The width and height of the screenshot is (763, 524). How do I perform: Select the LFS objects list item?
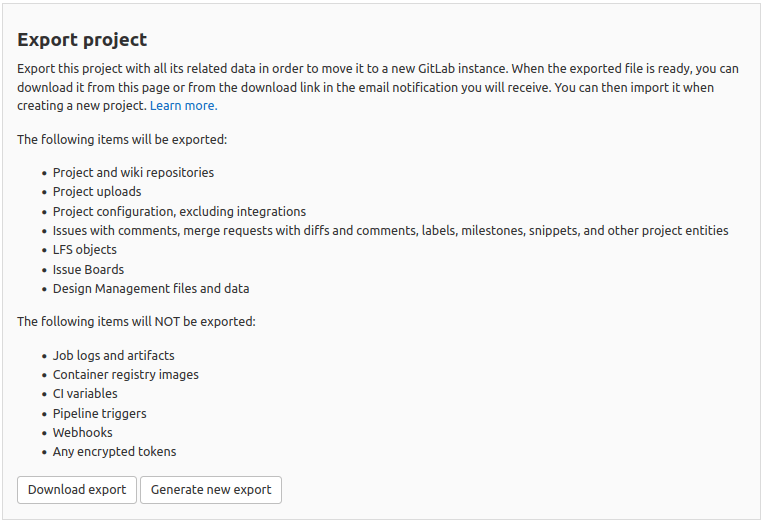85,250
